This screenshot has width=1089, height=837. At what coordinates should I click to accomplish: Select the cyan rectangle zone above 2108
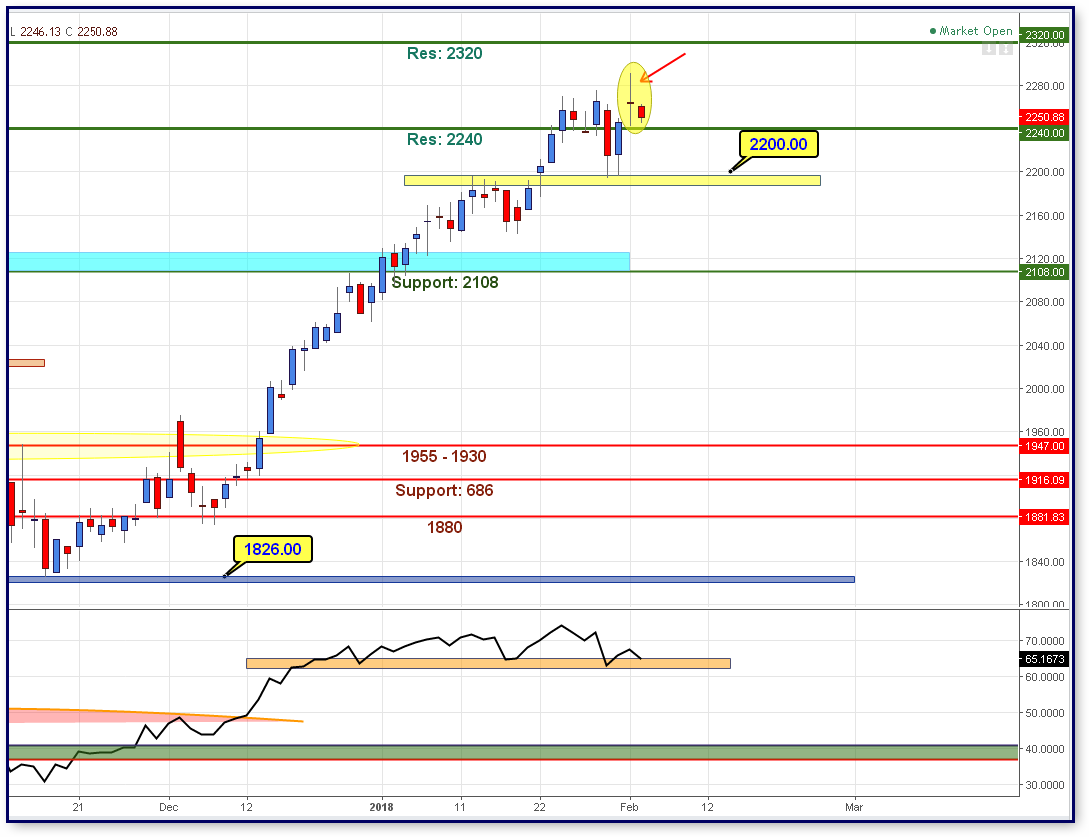click(x=319, y=261)
